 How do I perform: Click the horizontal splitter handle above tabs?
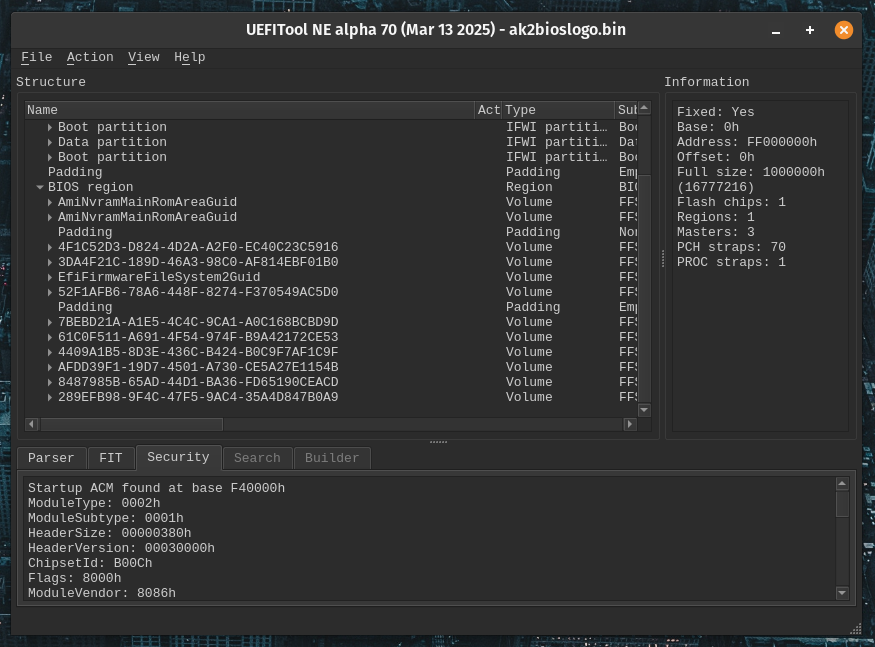[438, 442]
